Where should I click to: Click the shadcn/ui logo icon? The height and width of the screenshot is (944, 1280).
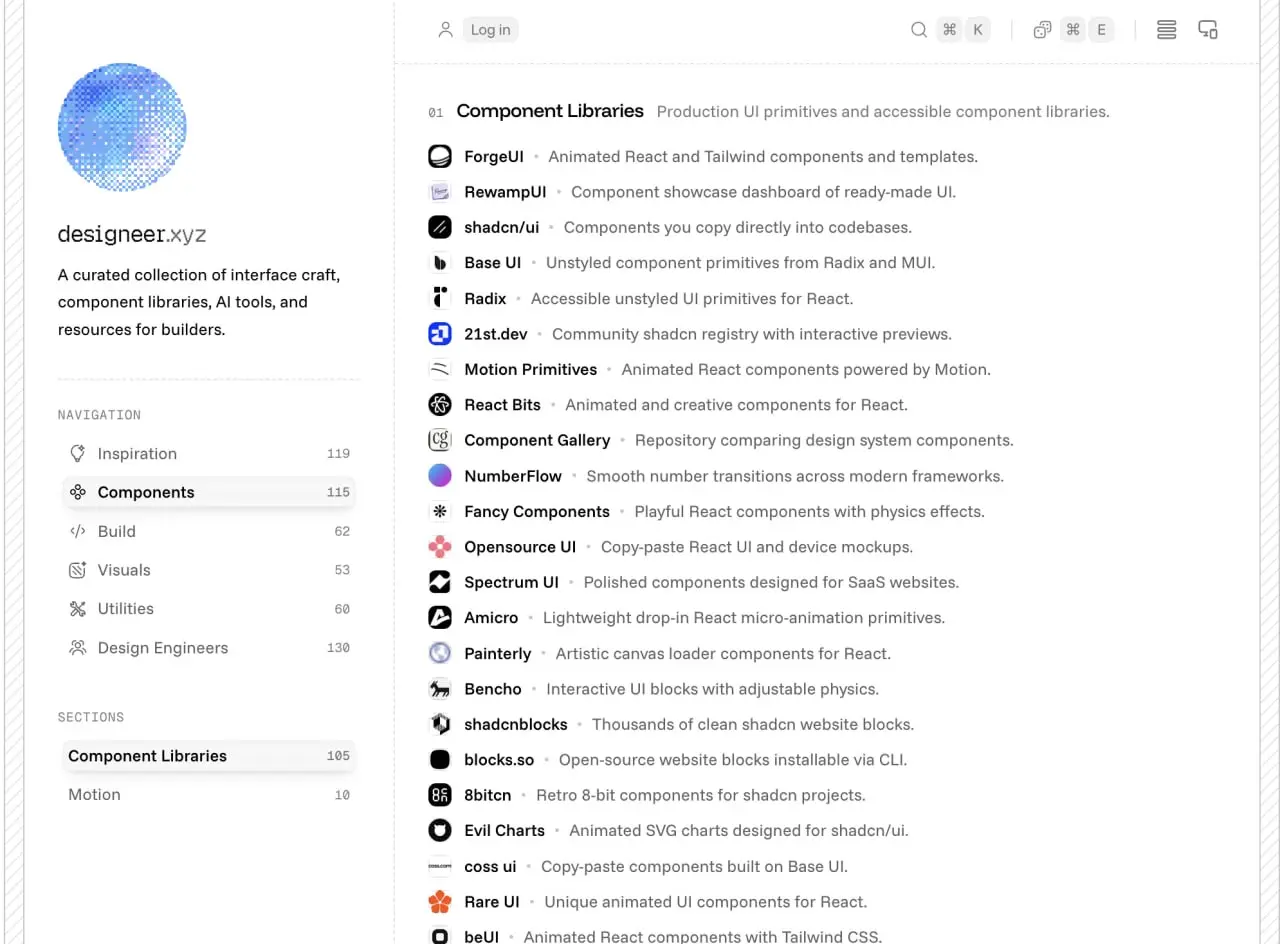[440, 227]
